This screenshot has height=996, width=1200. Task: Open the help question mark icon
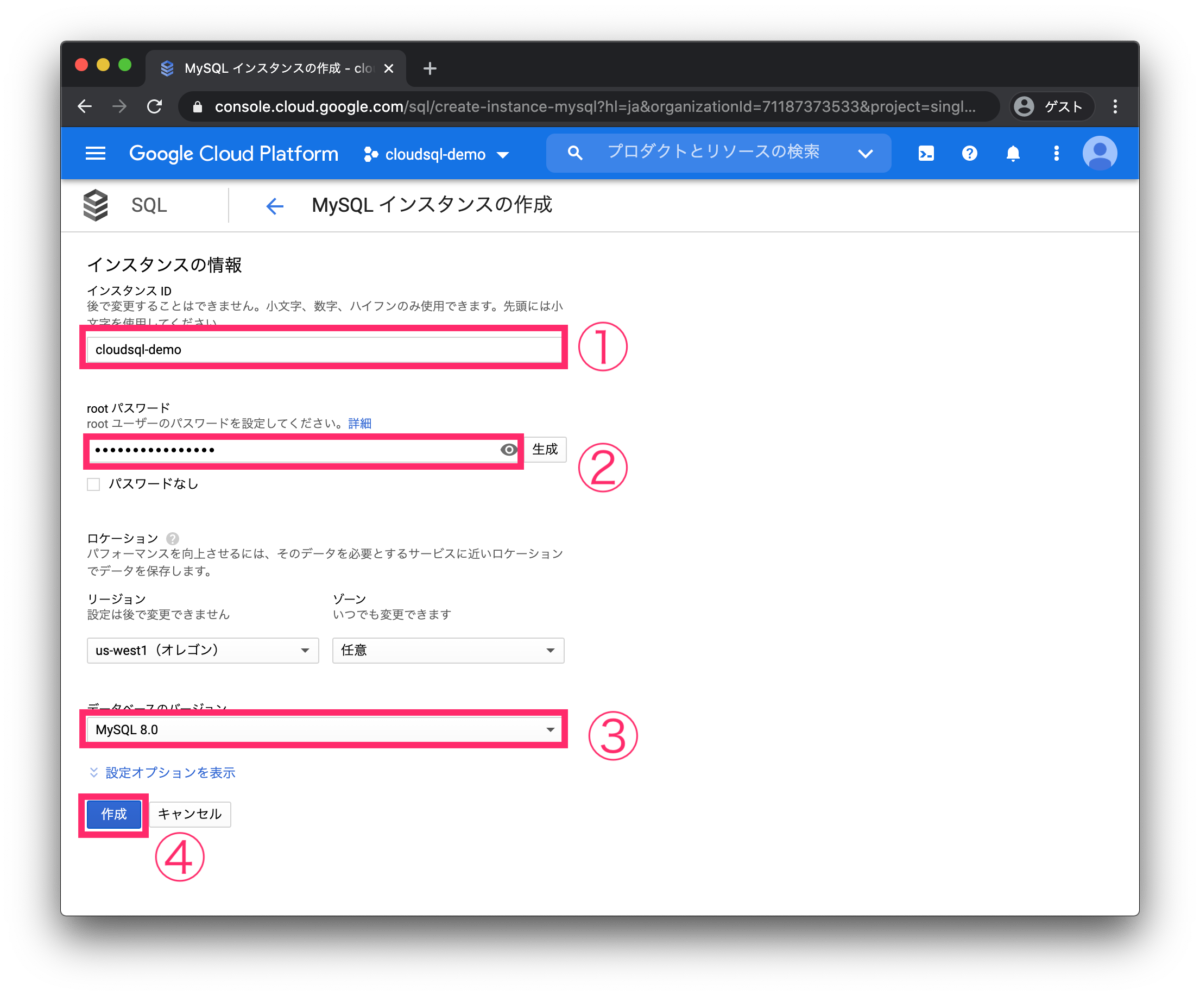[x=969, y=153]
